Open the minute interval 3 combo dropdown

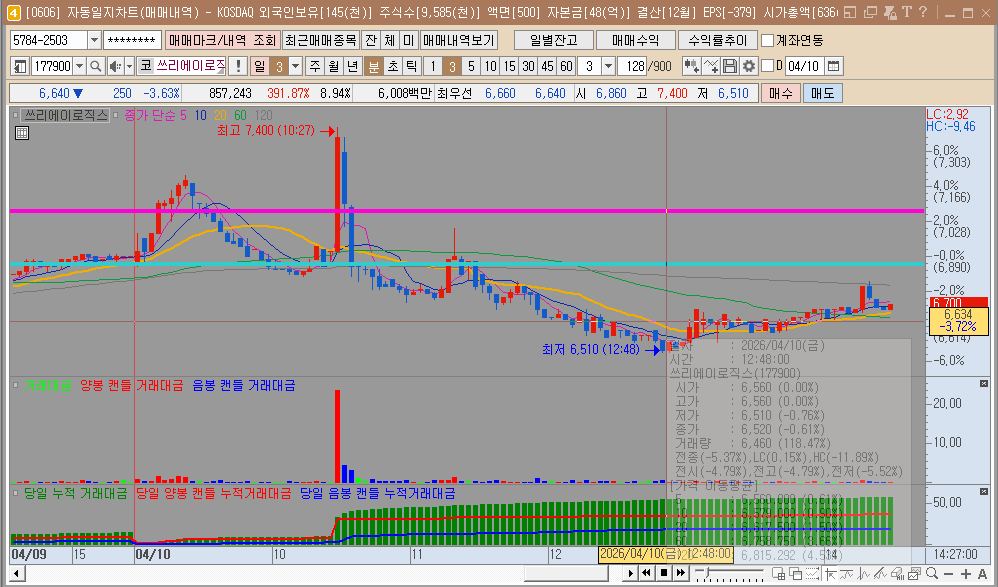(x=608, y=66)
